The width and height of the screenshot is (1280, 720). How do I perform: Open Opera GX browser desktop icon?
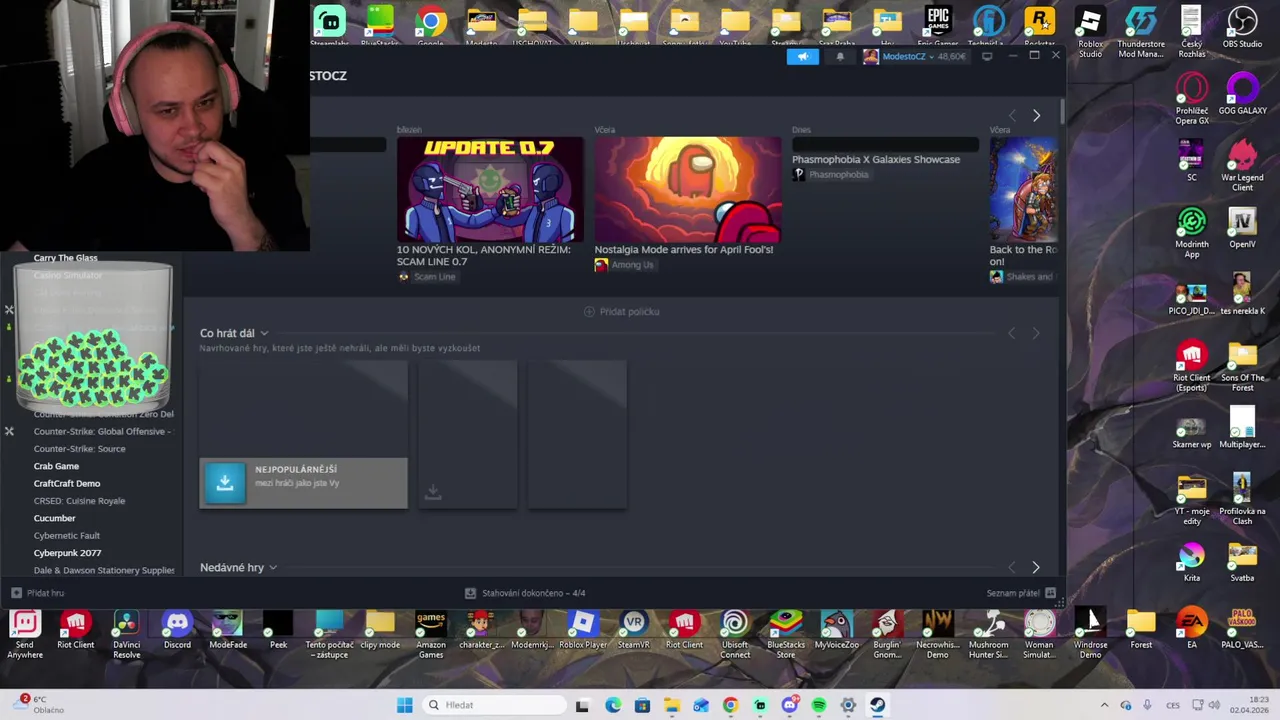[x=1191, y=97]
